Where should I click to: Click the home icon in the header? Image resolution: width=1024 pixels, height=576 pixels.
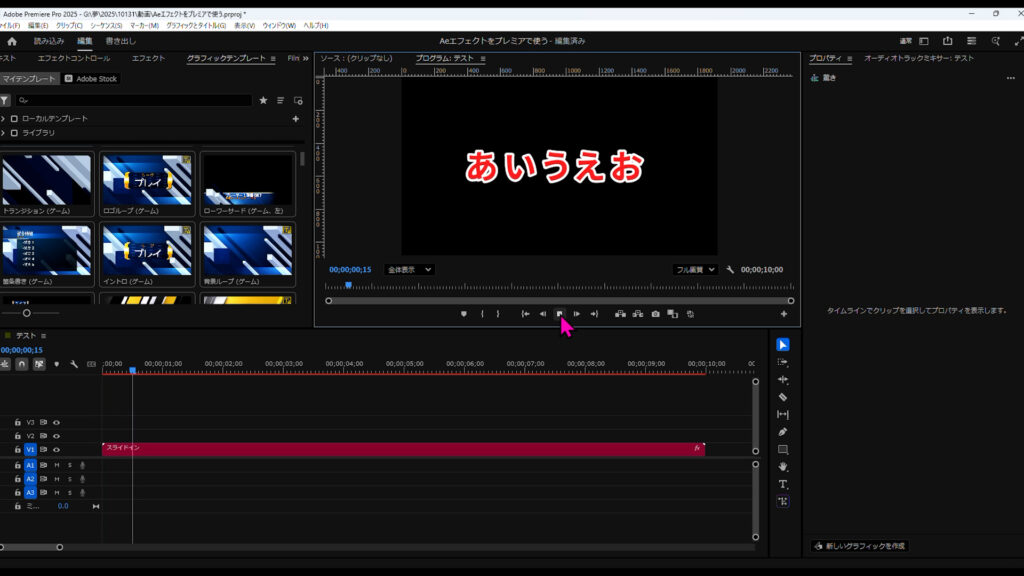click(12, 41)
